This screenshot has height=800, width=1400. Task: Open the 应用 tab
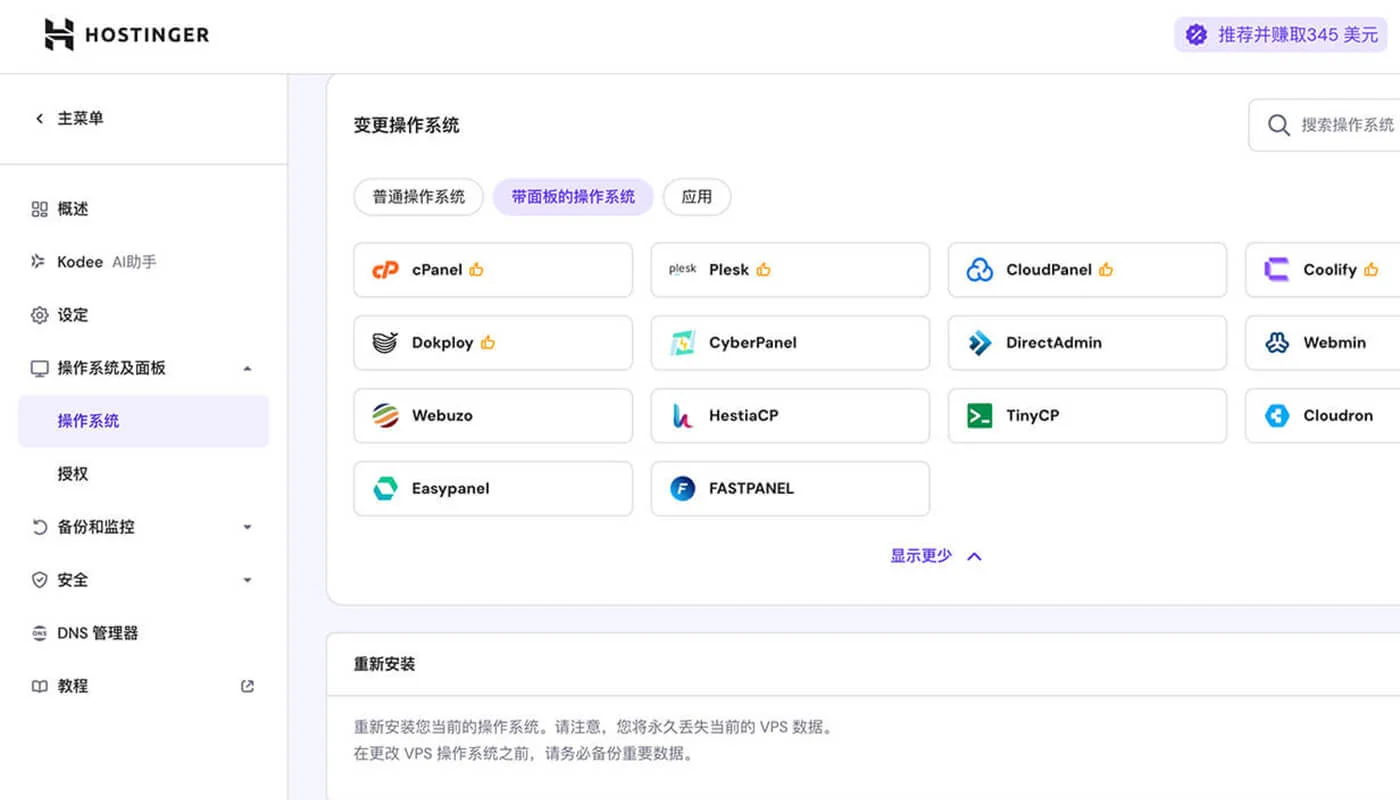point(697,197)
